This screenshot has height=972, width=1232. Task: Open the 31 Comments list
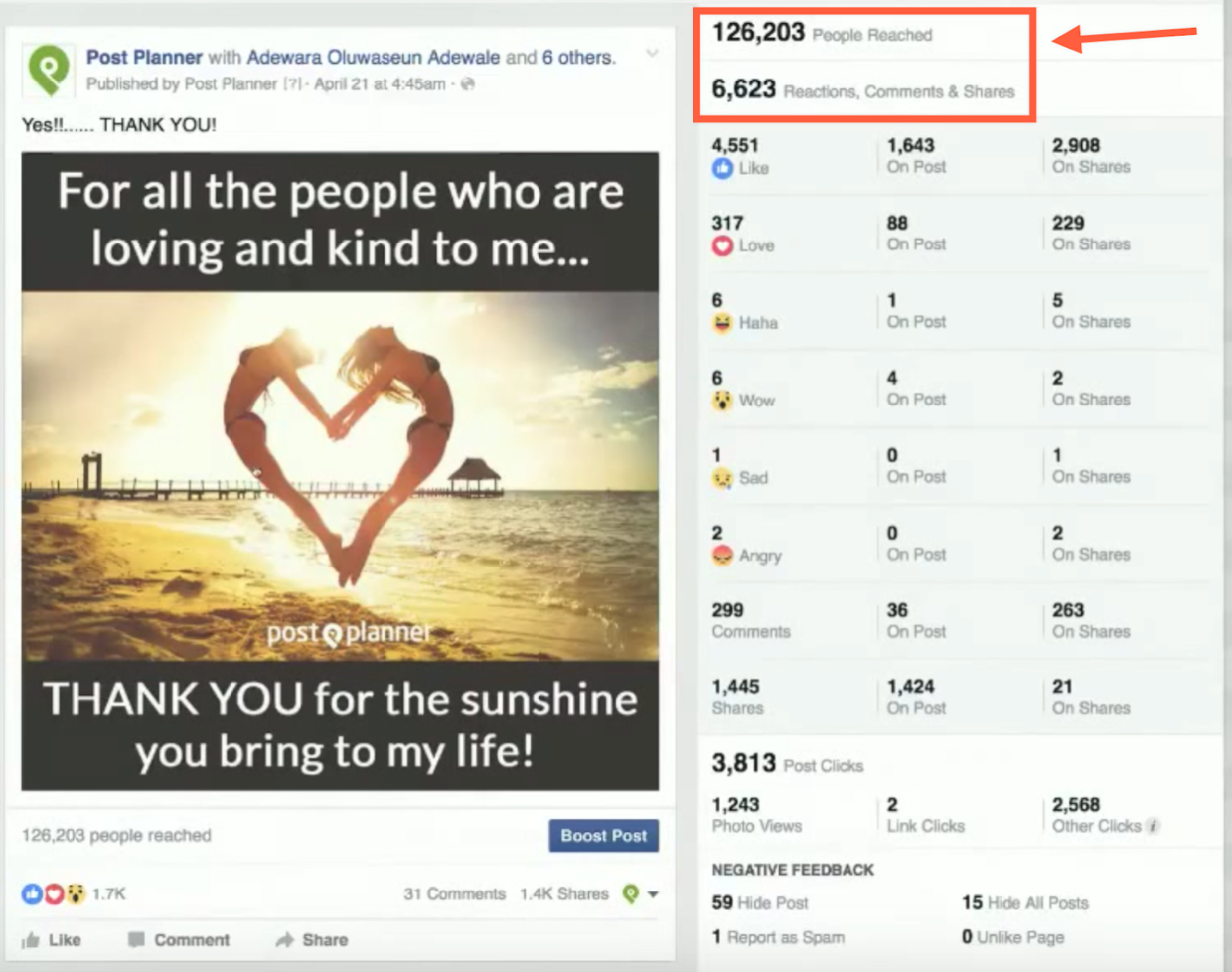(454, 893)
